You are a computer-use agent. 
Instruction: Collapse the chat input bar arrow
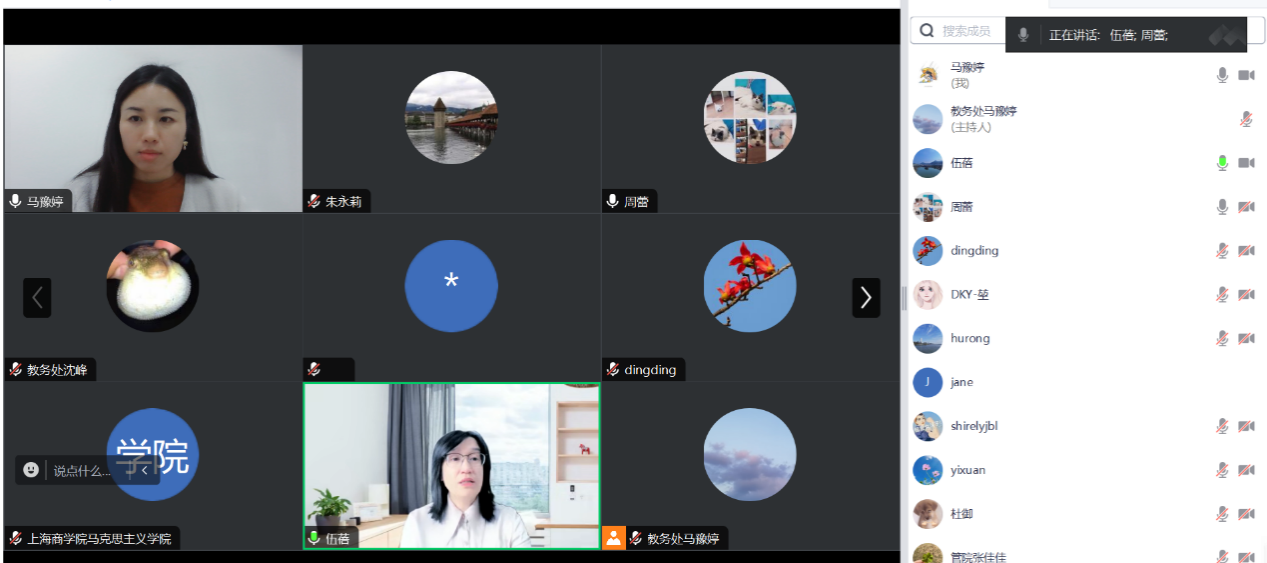(144, 470)
